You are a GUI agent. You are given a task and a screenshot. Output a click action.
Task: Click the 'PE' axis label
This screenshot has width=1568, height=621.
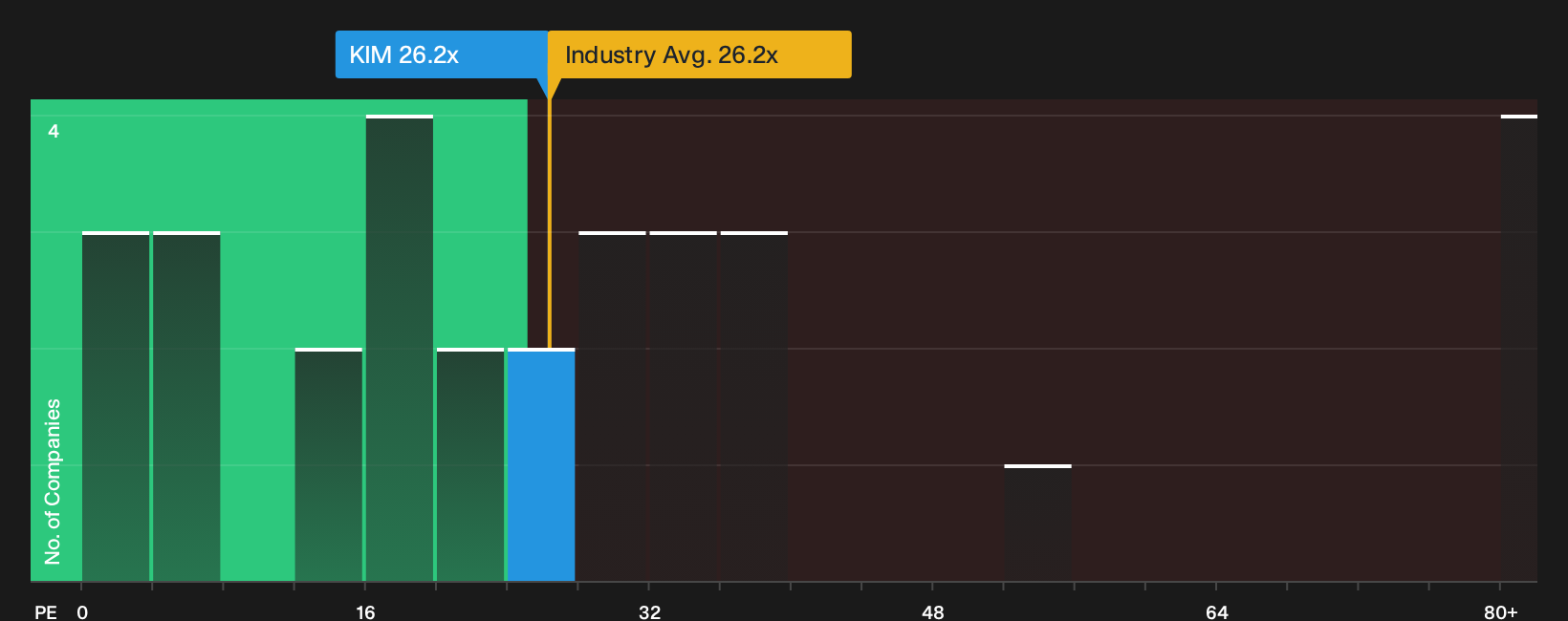point(46,611)
